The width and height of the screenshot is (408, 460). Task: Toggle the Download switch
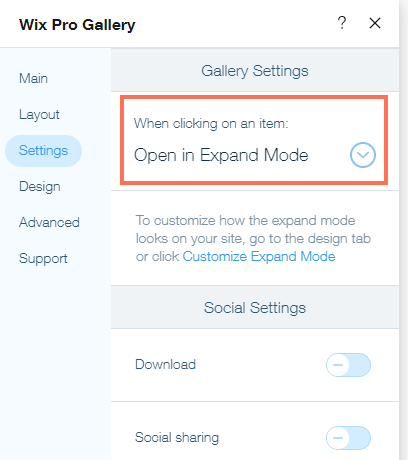click(x=348, y=365)
